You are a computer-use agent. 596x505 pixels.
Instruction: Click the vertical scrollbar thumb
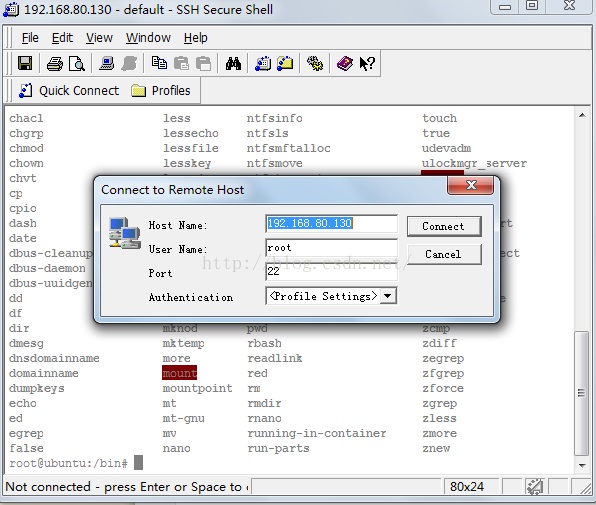click(582, 393)
